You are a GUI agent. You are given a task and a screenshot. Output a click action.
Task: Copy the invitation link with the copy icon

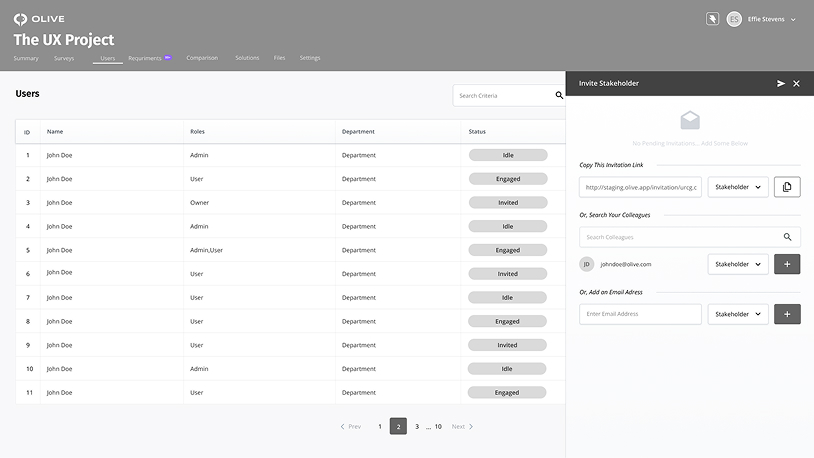(x=787, y=187)
